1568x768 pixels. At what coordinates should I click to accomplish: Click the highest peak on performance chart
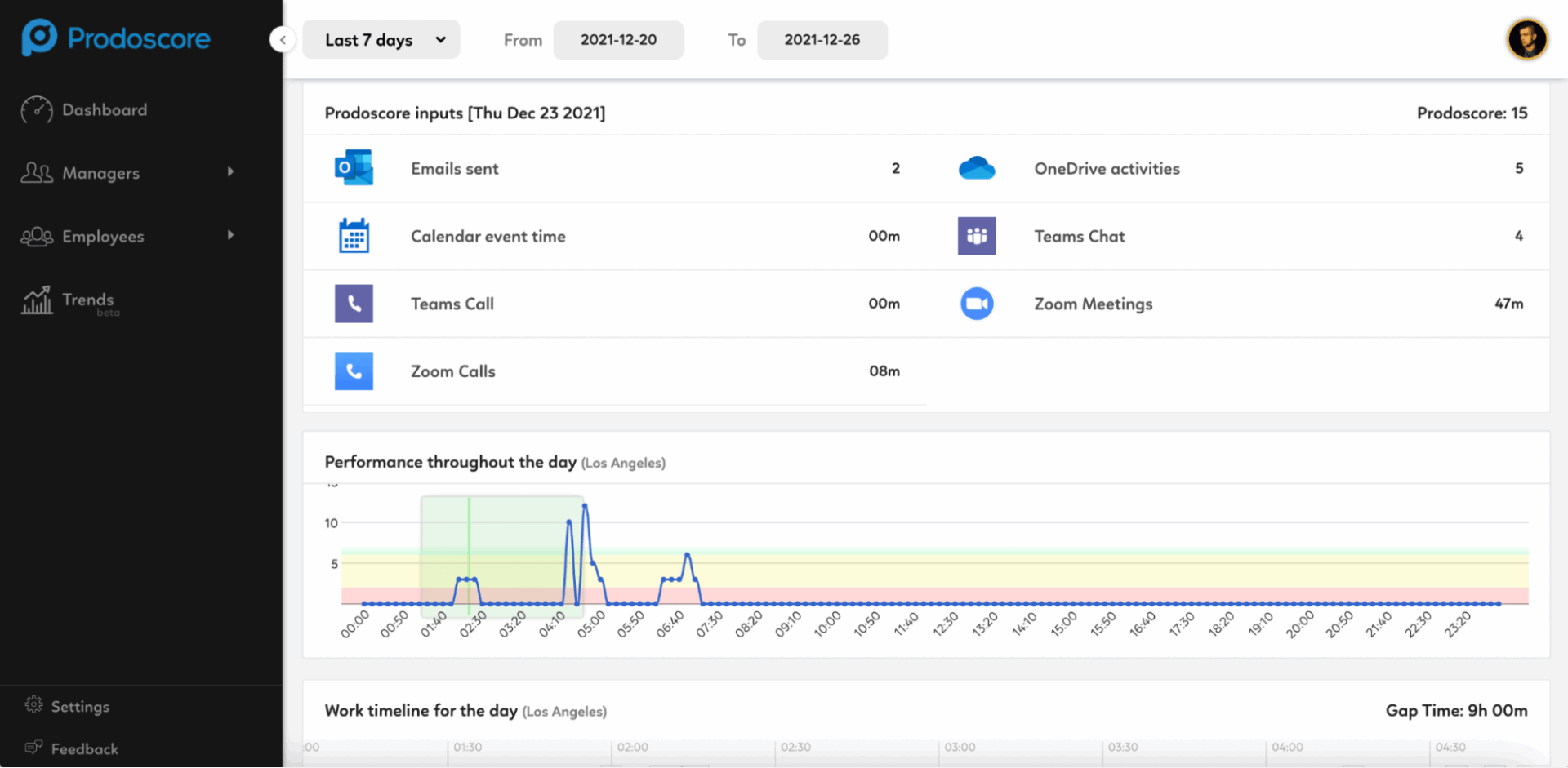coord(585,506)
